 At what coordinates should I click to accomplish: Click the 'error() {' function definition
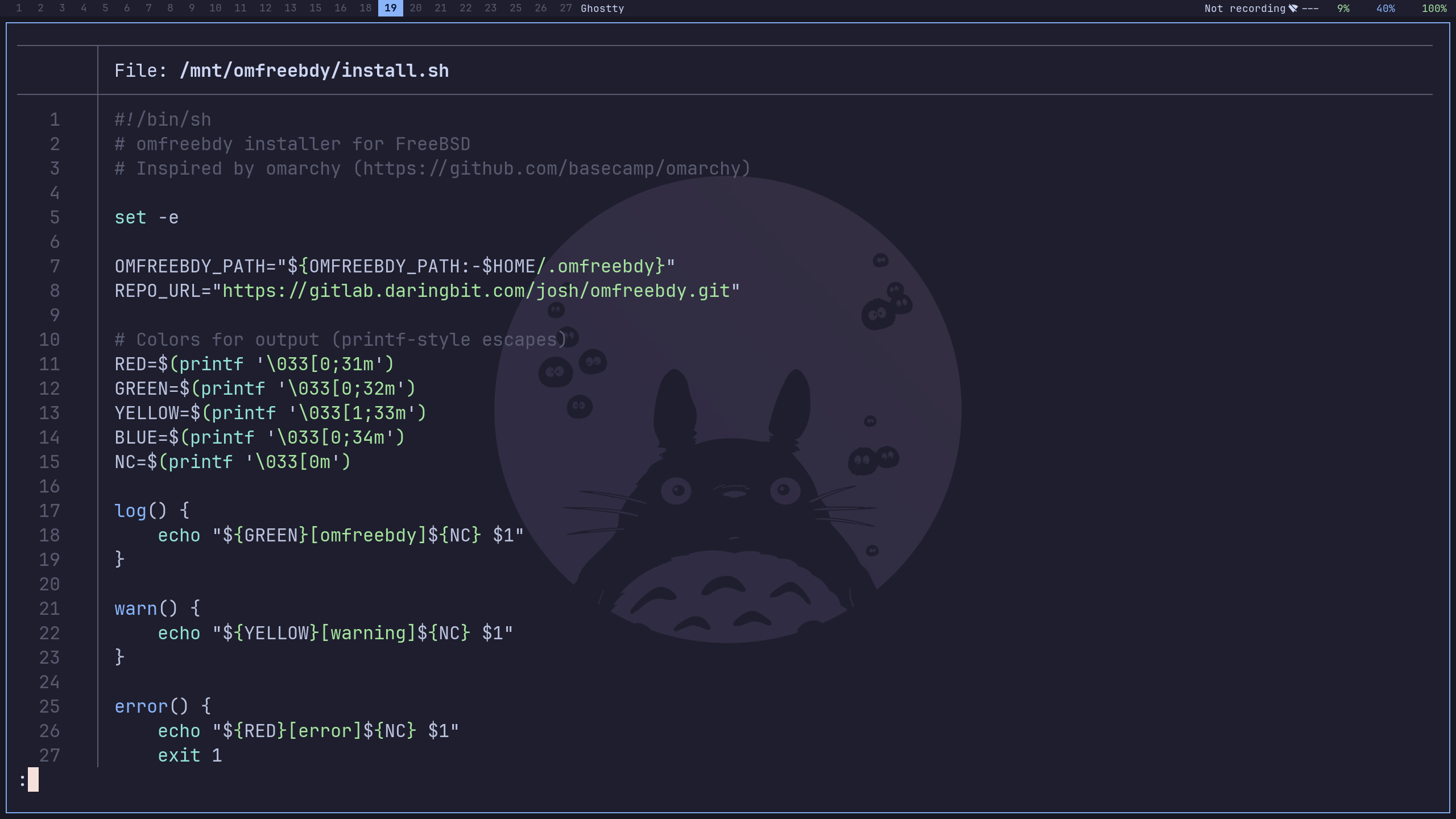163,706
